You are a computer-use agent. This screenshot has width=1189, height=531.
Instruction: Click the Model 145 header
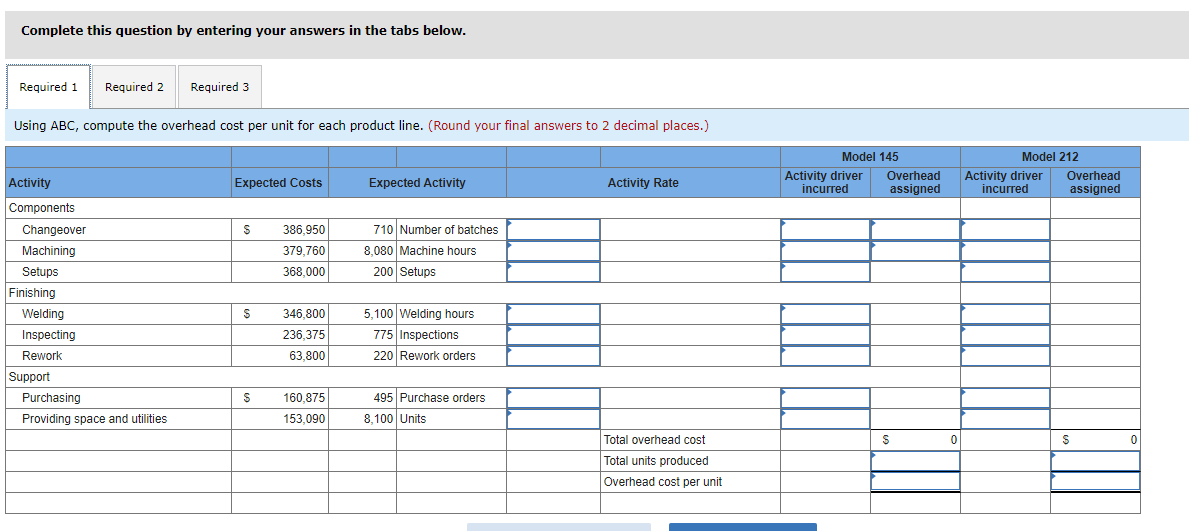tap(870, 157)
